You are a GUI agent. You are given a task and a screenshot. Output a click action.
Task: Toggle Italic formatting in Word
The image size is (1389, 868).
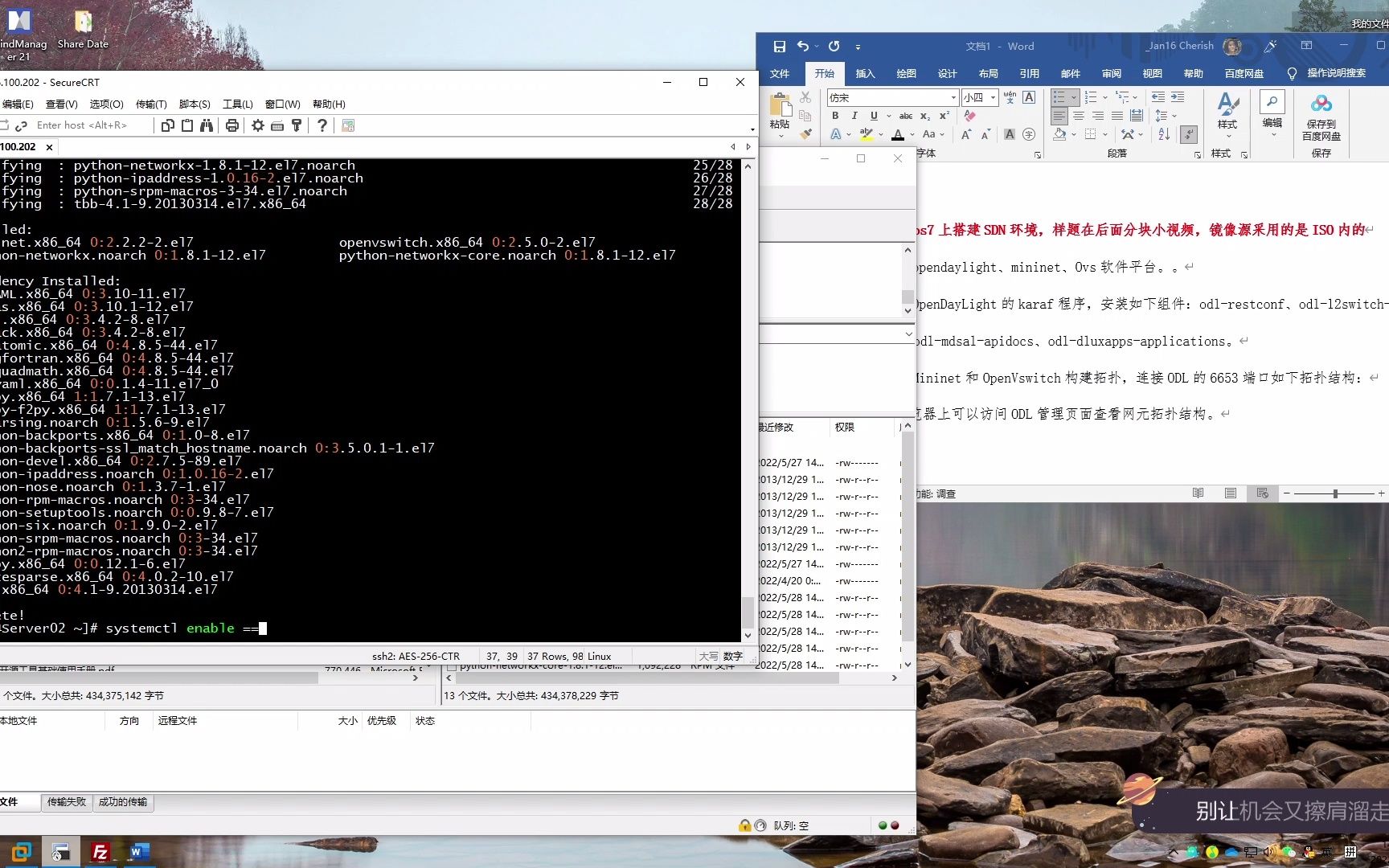(854, 116)
